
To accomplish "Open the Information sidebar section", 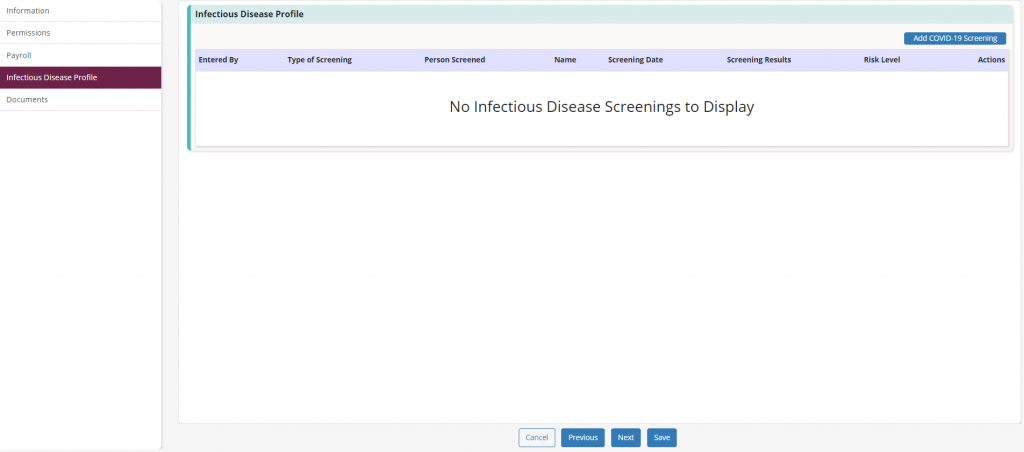I will [80, 11].
